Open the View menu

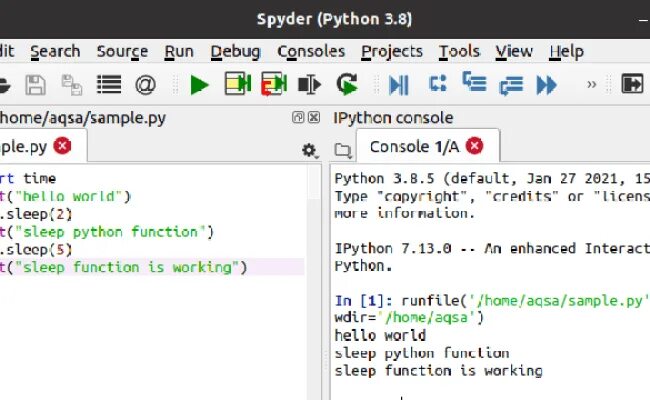[x=514, y=51]
